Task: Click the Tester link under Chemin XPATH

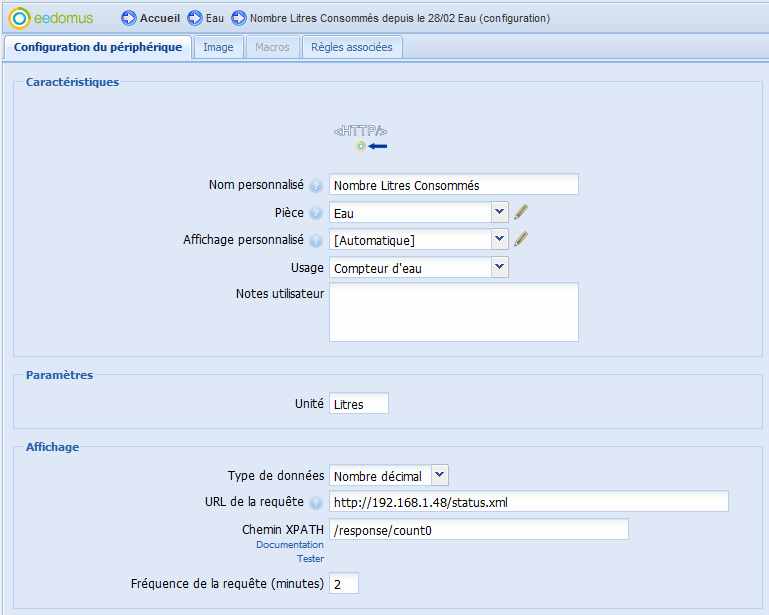Action: click(x=310, y=559)
